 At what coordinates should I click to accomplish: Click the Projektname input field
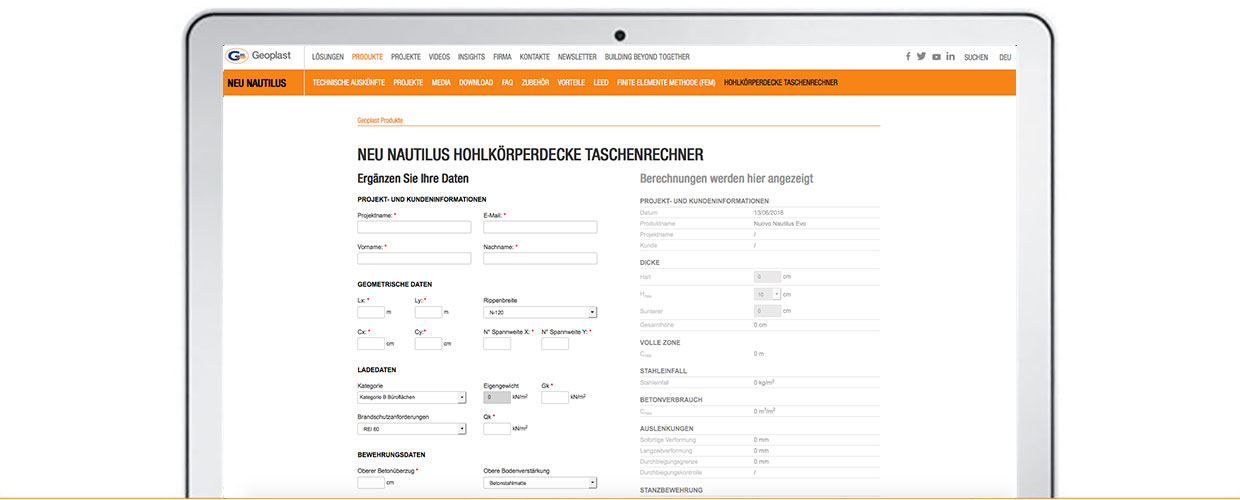pos(414,227)
